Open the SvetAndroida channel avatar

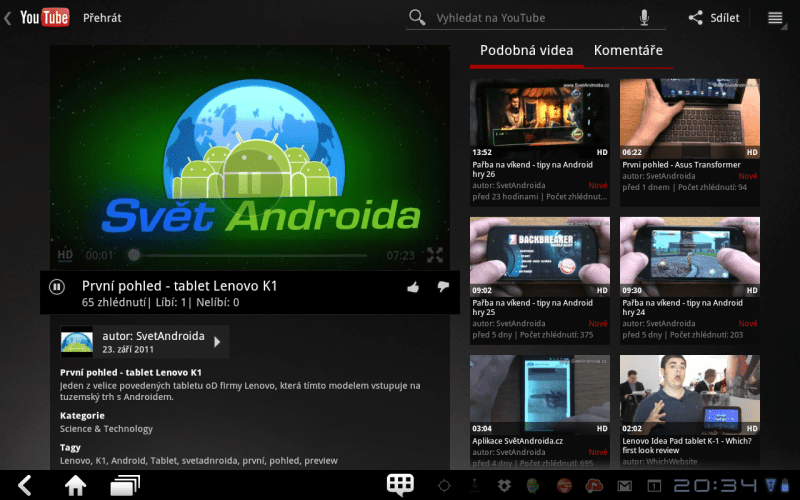77,341
